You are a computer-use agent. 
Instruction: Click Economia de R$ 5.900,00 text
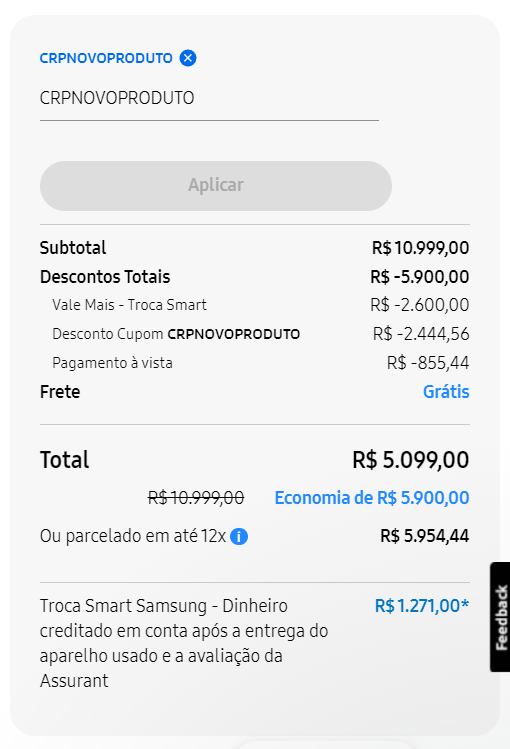pos(372,498)
